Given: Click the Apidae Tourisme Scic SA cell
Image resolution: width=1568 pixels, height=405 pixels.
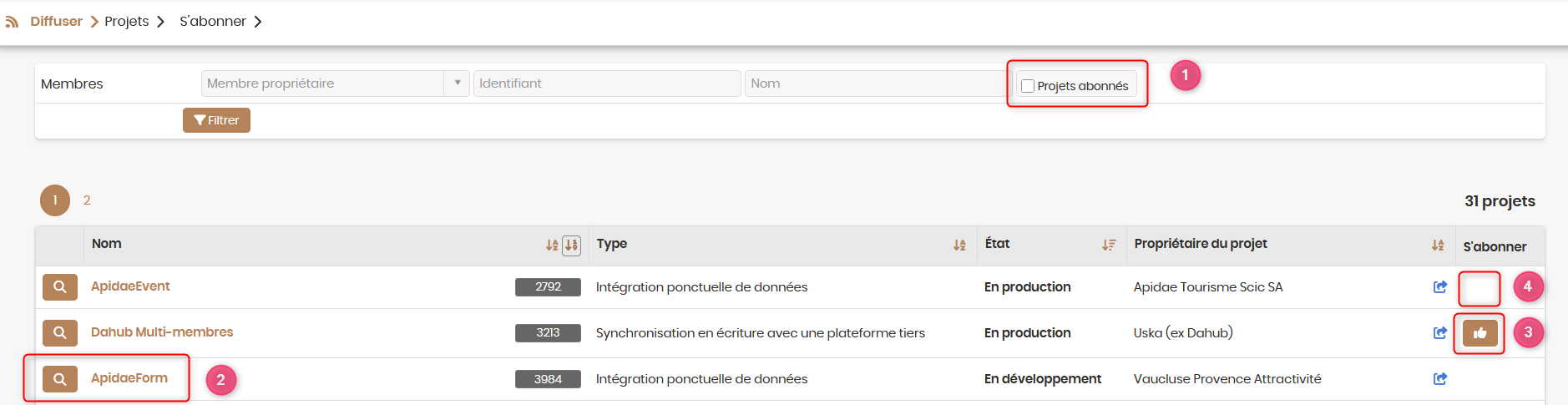Looking at the screenshot, I should 1208,286.
